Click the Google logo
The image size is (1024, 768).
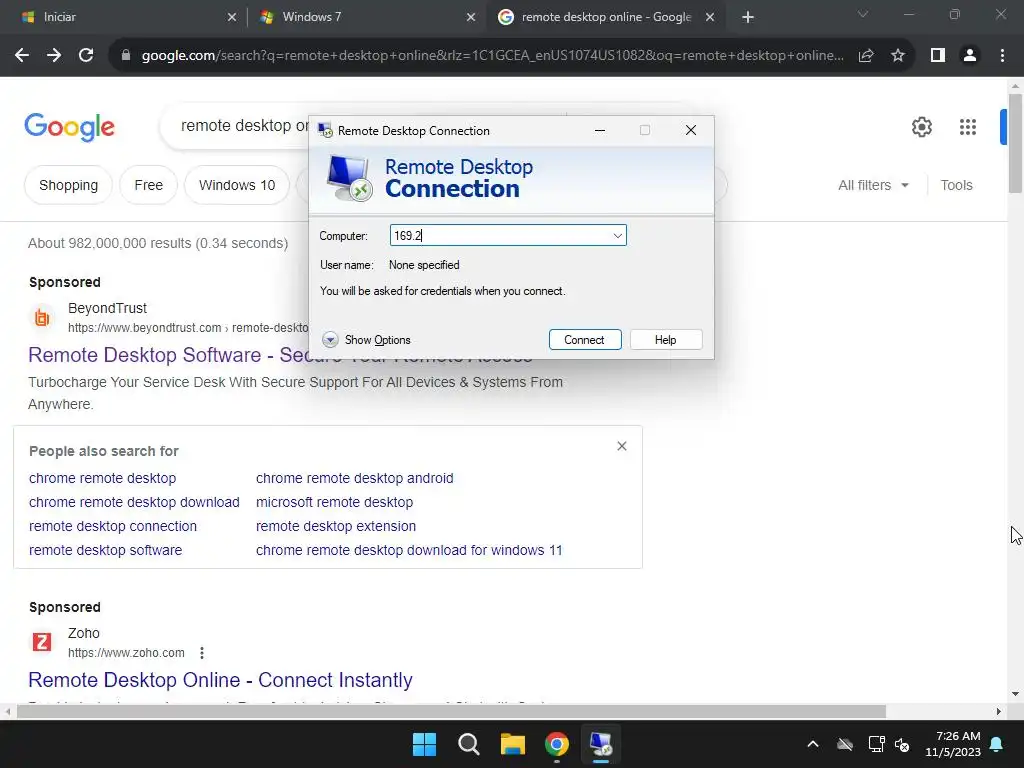69,127
